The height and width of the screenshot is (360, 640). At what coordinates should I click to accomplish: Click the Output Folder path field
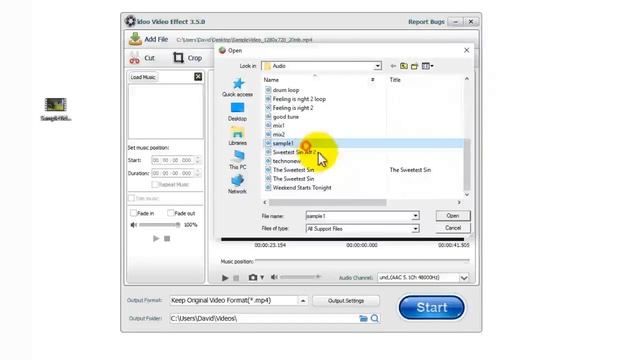point(264,318)
